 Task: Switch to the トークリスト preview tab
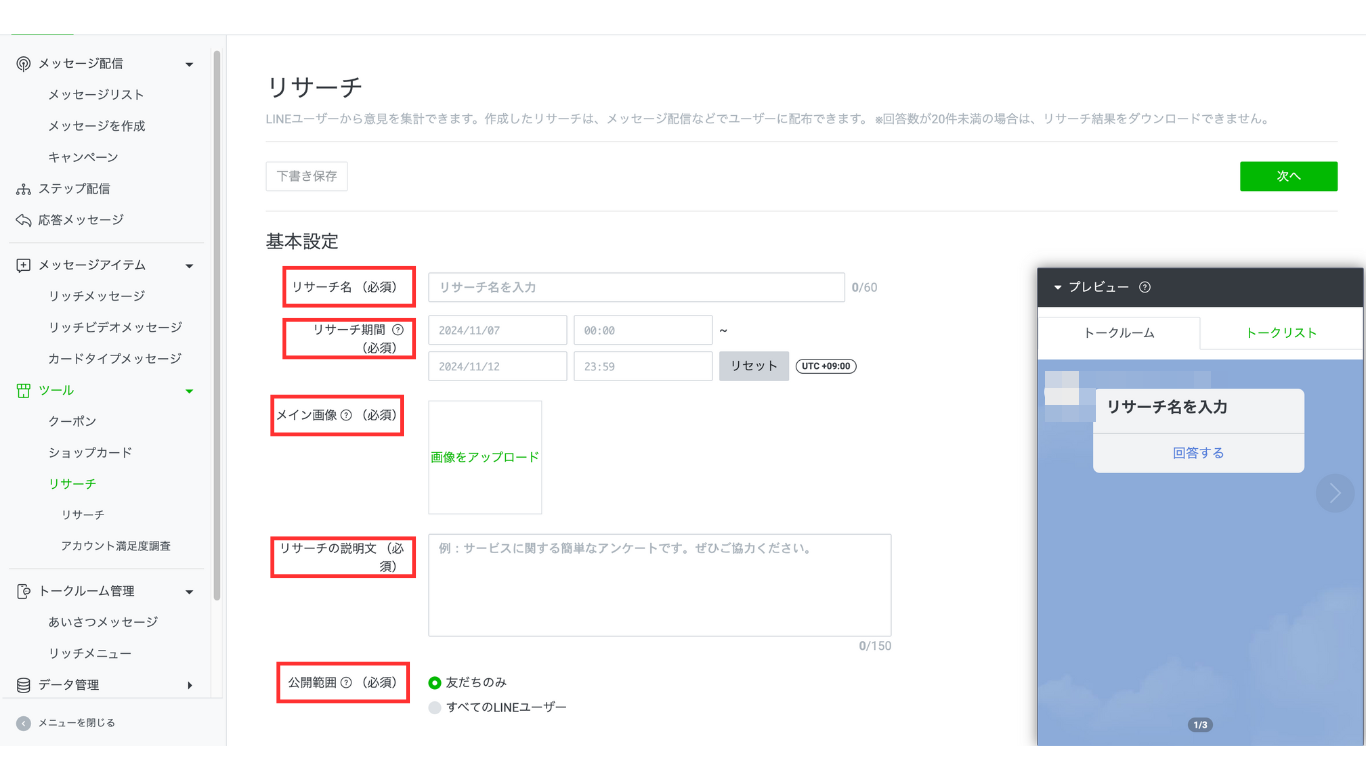1281,333
